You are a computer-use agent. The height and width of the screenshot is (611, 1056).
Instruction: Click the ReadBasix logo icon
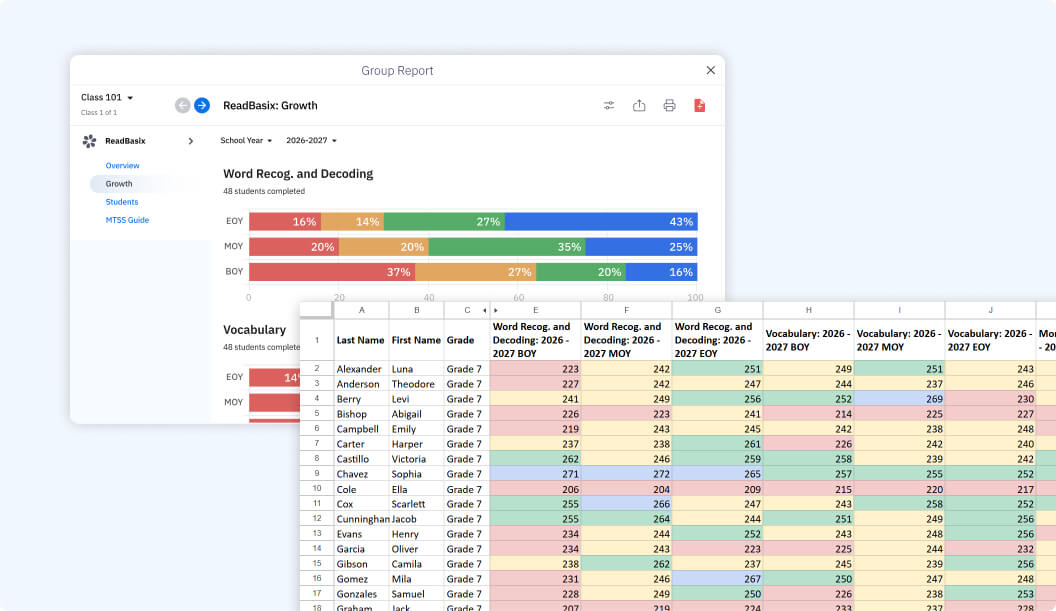[89, 141]
